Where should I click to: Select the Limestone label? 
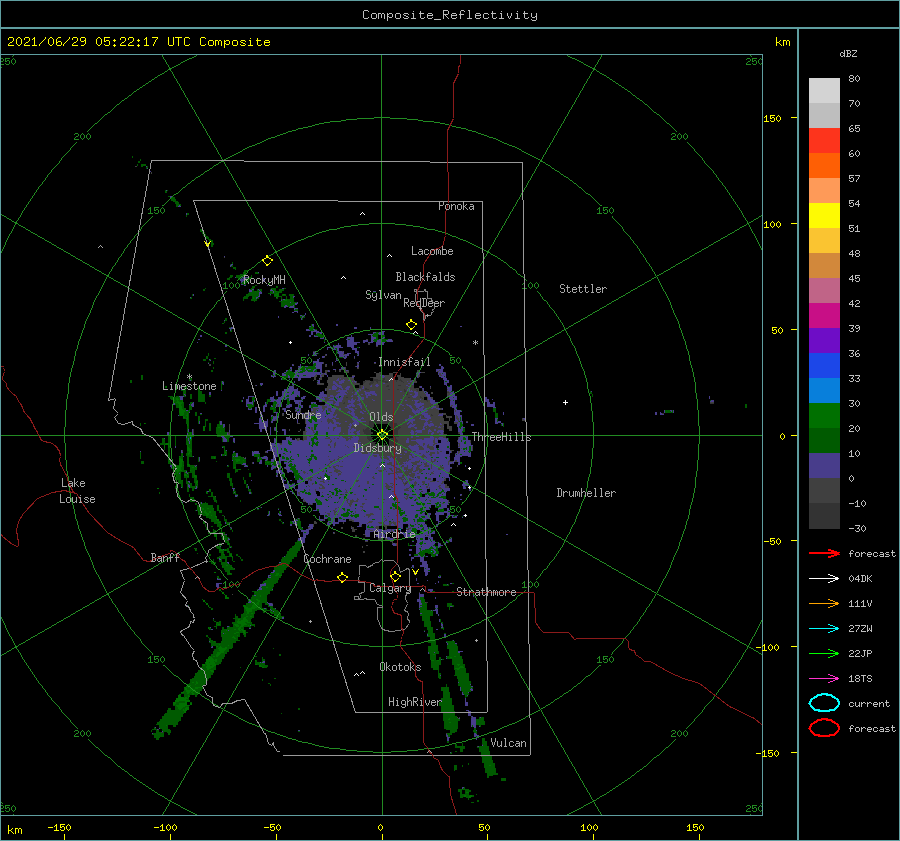point(189,386)
